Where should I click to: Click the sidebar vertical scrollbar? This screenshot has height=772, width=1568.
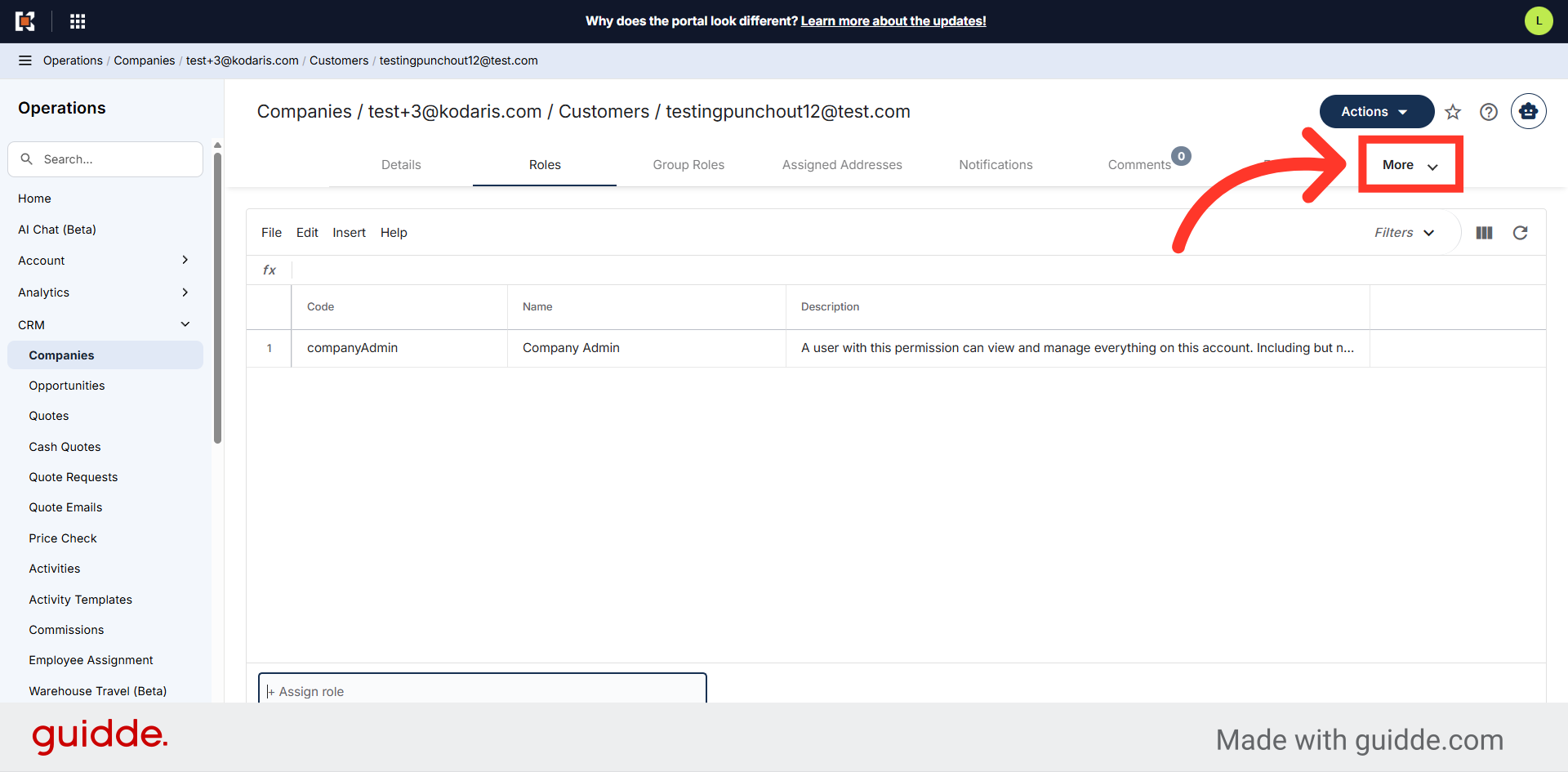coord(217,298)
